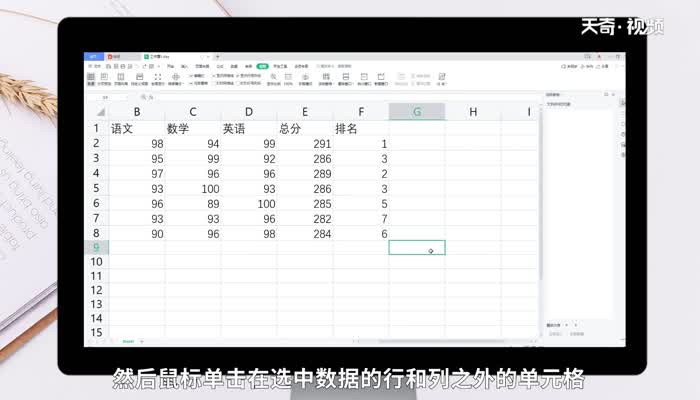The width and height of the screenshot is (700, 400).
Task: Click the formula bar fx icon
Action: 151,97
